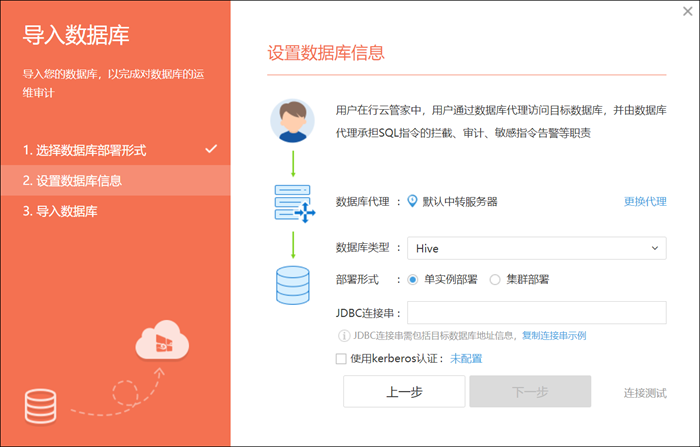Click the checkmark beside step 1
Image resolution: width=700 pixels, height=447 pixels.
(x=210, y=149)
